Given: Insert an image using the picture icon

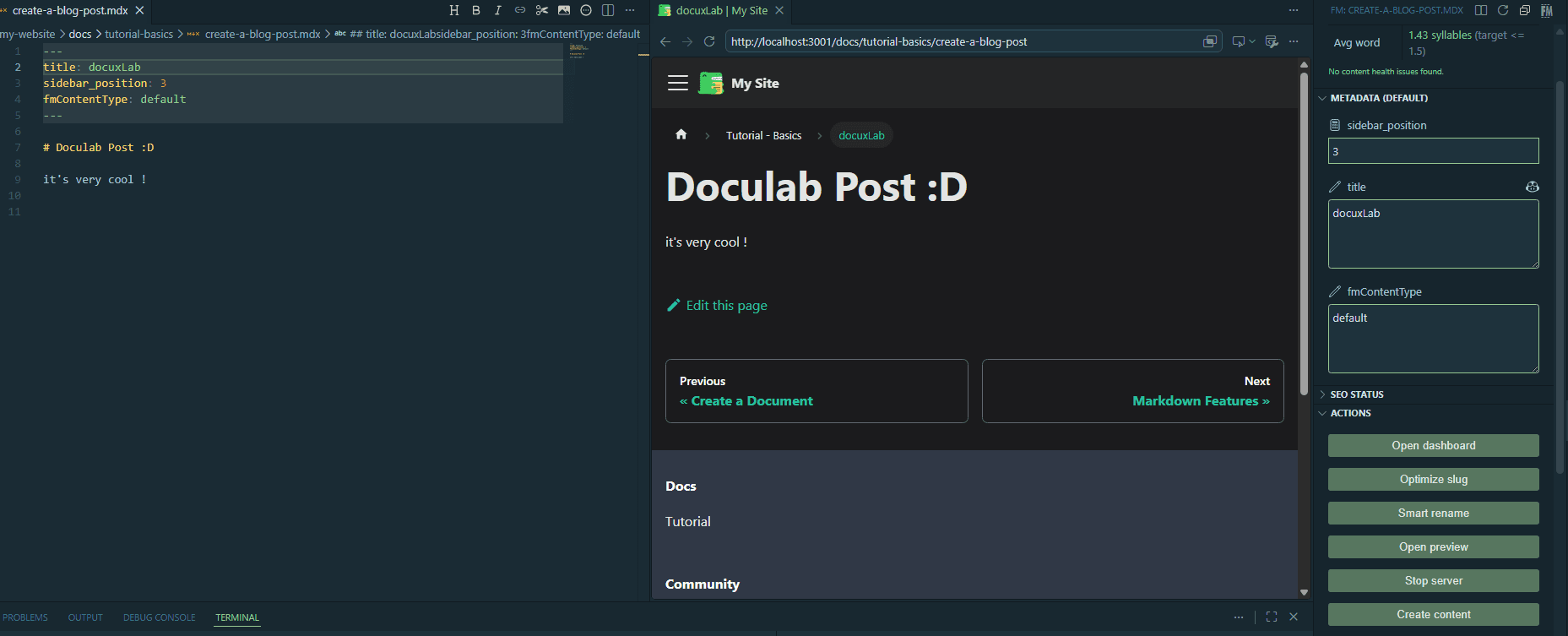Looking at the screenshot, I should tap(564, 10).
